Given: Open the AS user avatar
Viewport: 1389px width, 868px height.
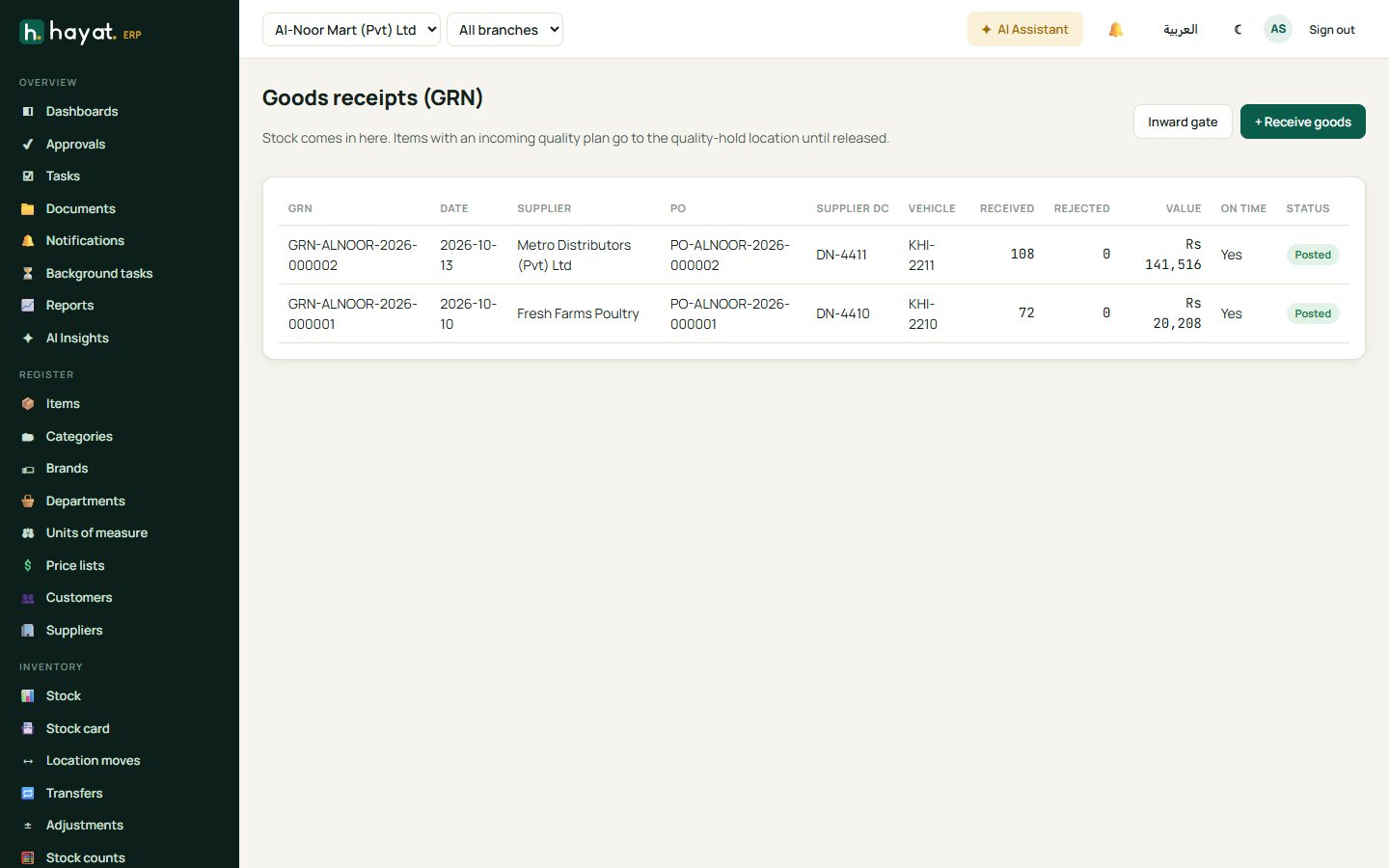Looking at the screenshot, I should click(x=1278, y=29).
